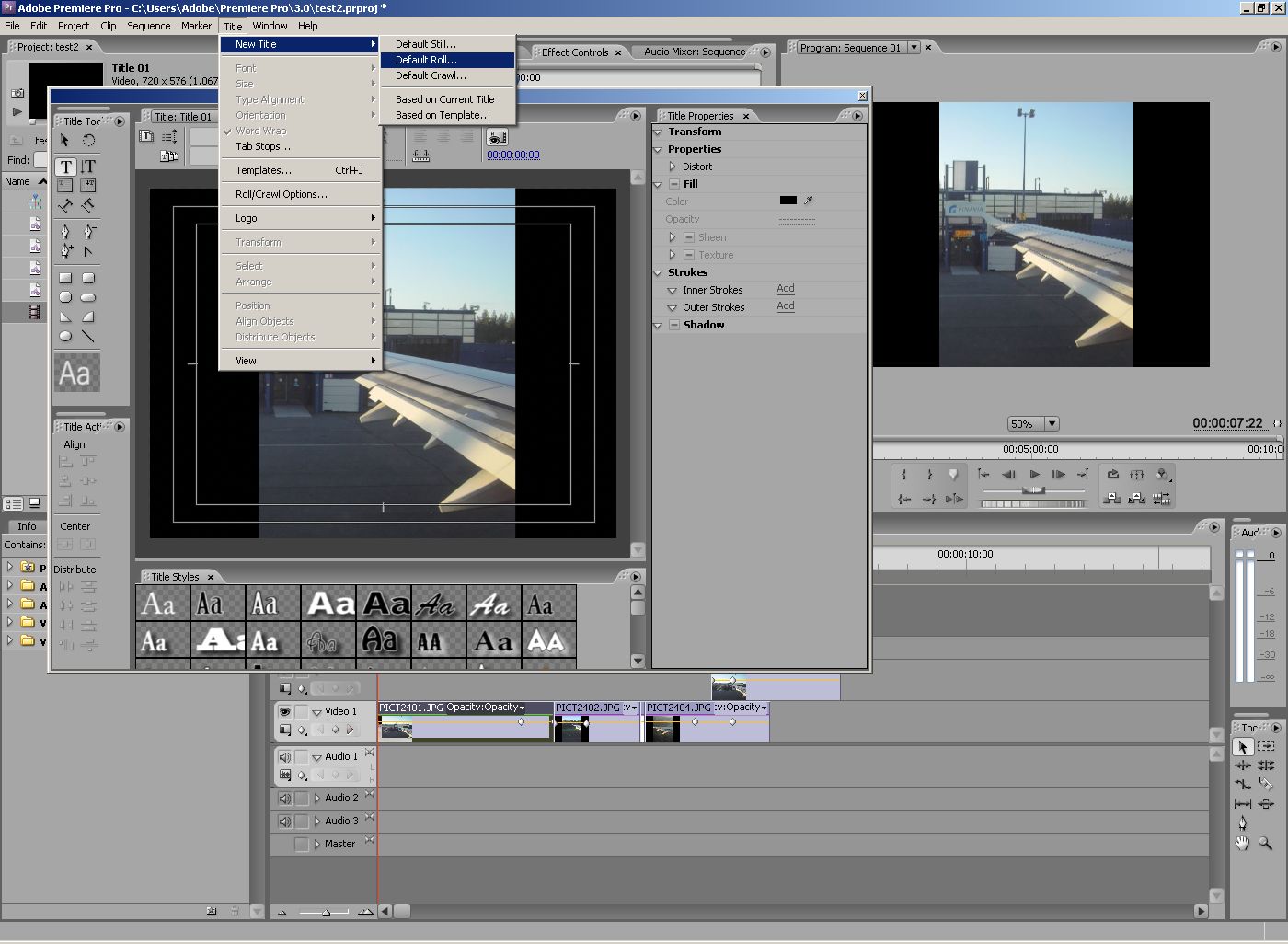Choose Default Still menu entry
The height and width of the screenshot is (944, 1288).
point(447,44)
